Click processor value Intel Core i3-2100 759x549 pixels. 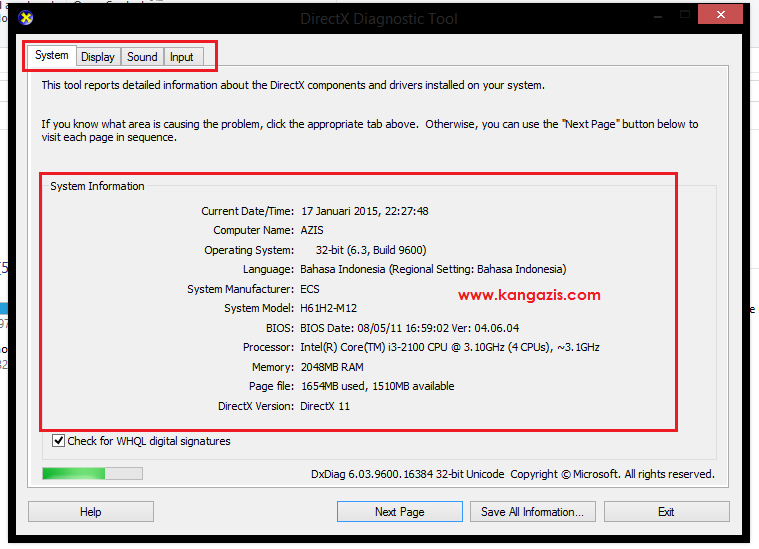[x=450, y=348]
